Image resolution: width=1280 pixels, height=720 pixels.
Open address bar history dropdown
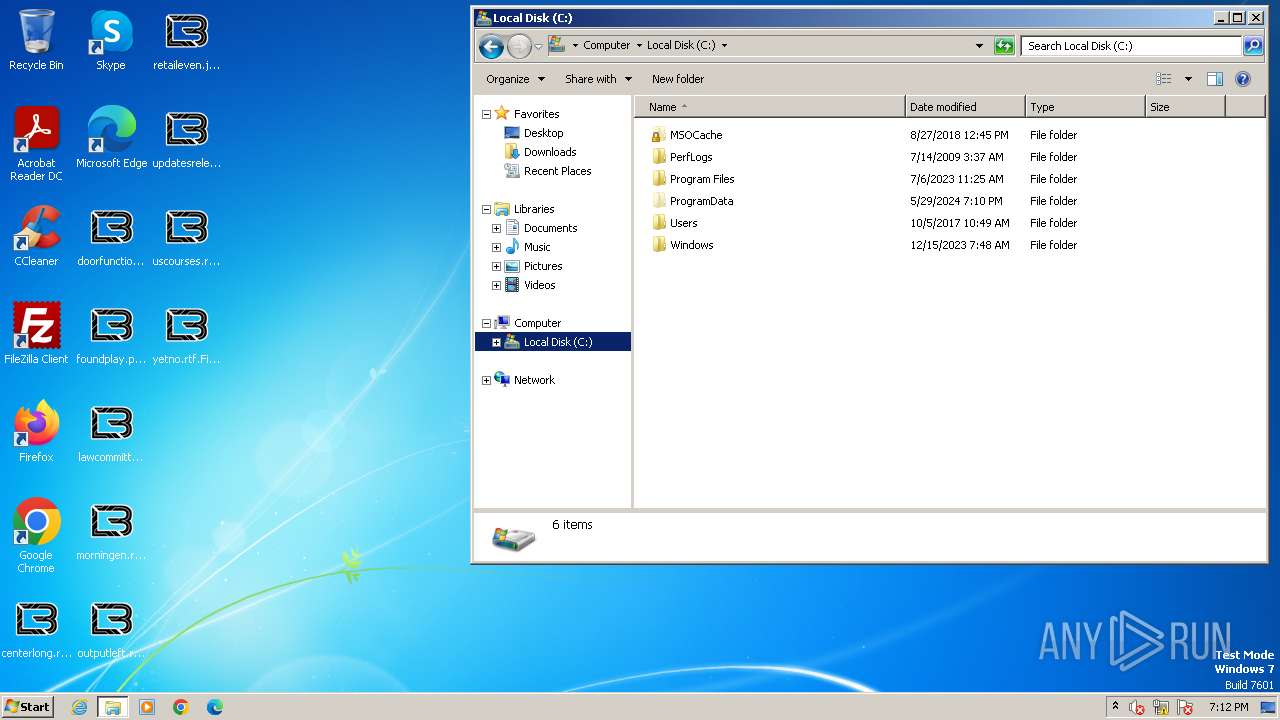coord(979,46)
